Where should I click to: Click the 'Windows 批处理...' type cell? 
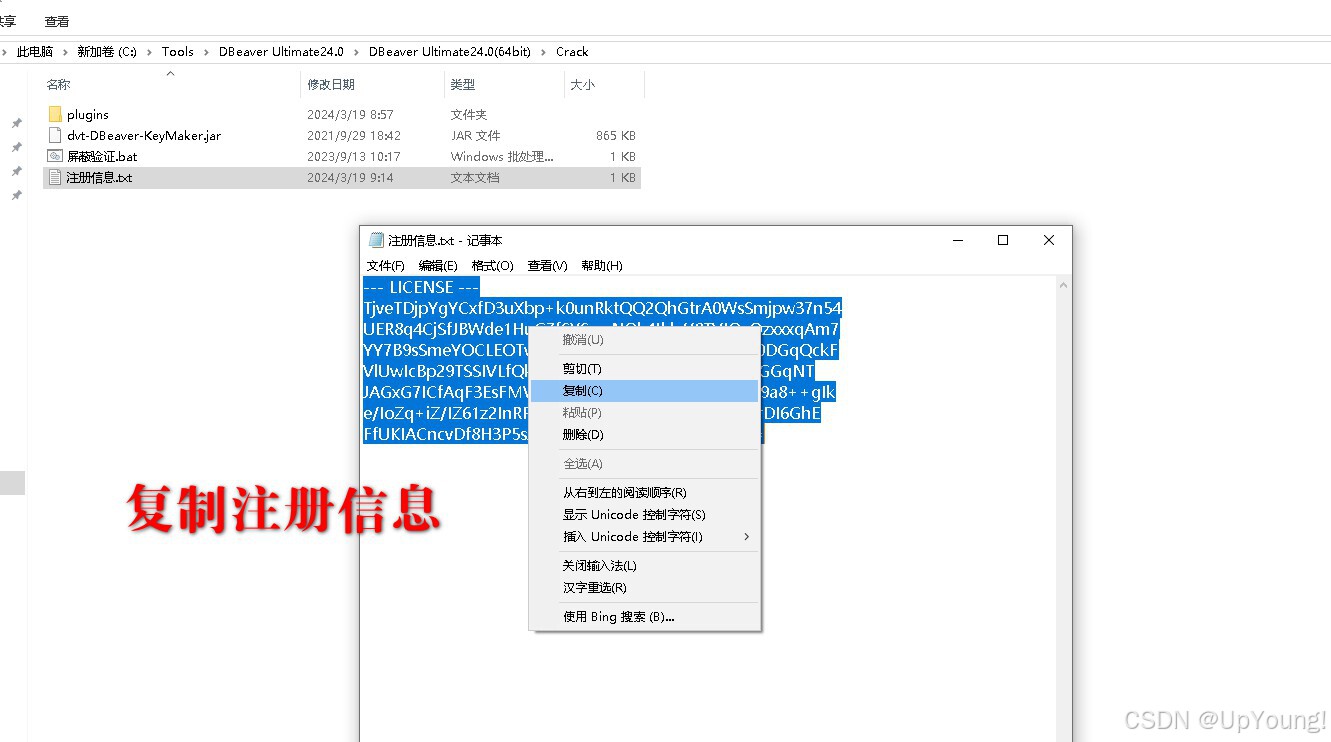tap(502, 157)
